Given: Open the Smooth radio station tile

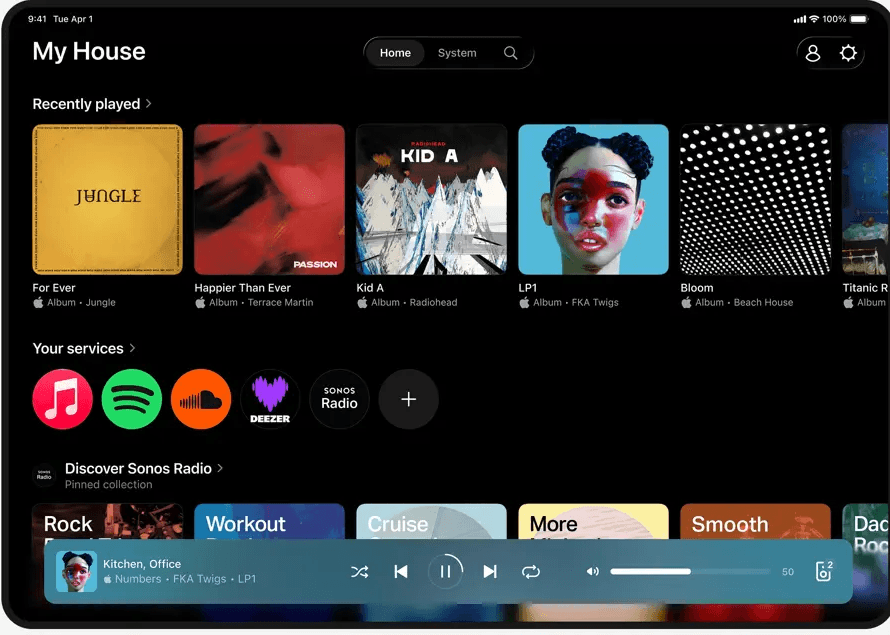Looking at the screenshot, I should [755, 521].
